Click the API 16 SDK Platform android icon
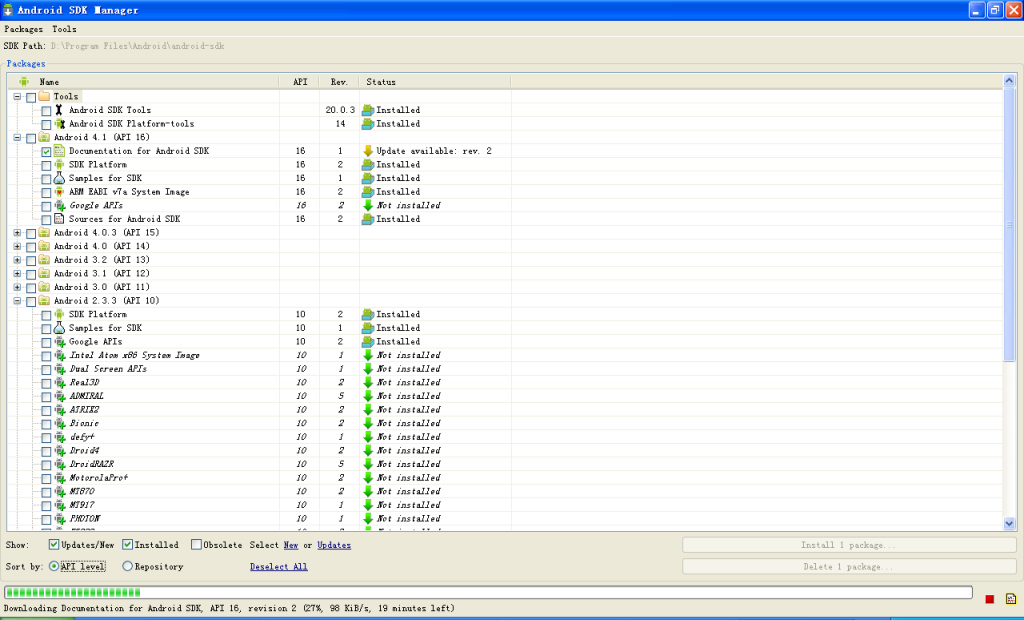This screenshot has height=620, width=1024. pos(59,165)
